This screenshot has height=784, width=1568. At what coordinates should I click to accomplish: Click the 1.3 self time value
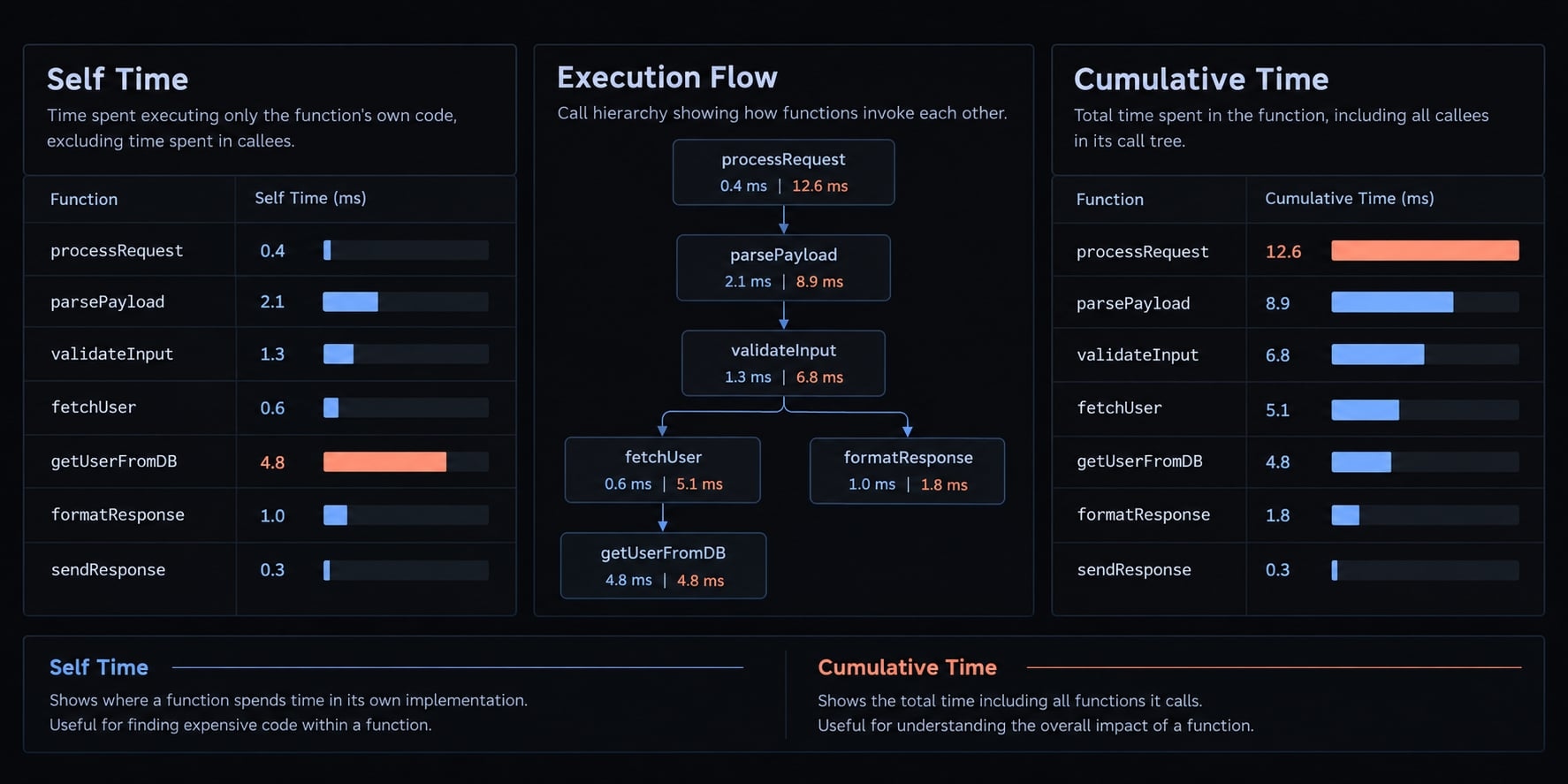pyautogui.click(x=272, y=354)
